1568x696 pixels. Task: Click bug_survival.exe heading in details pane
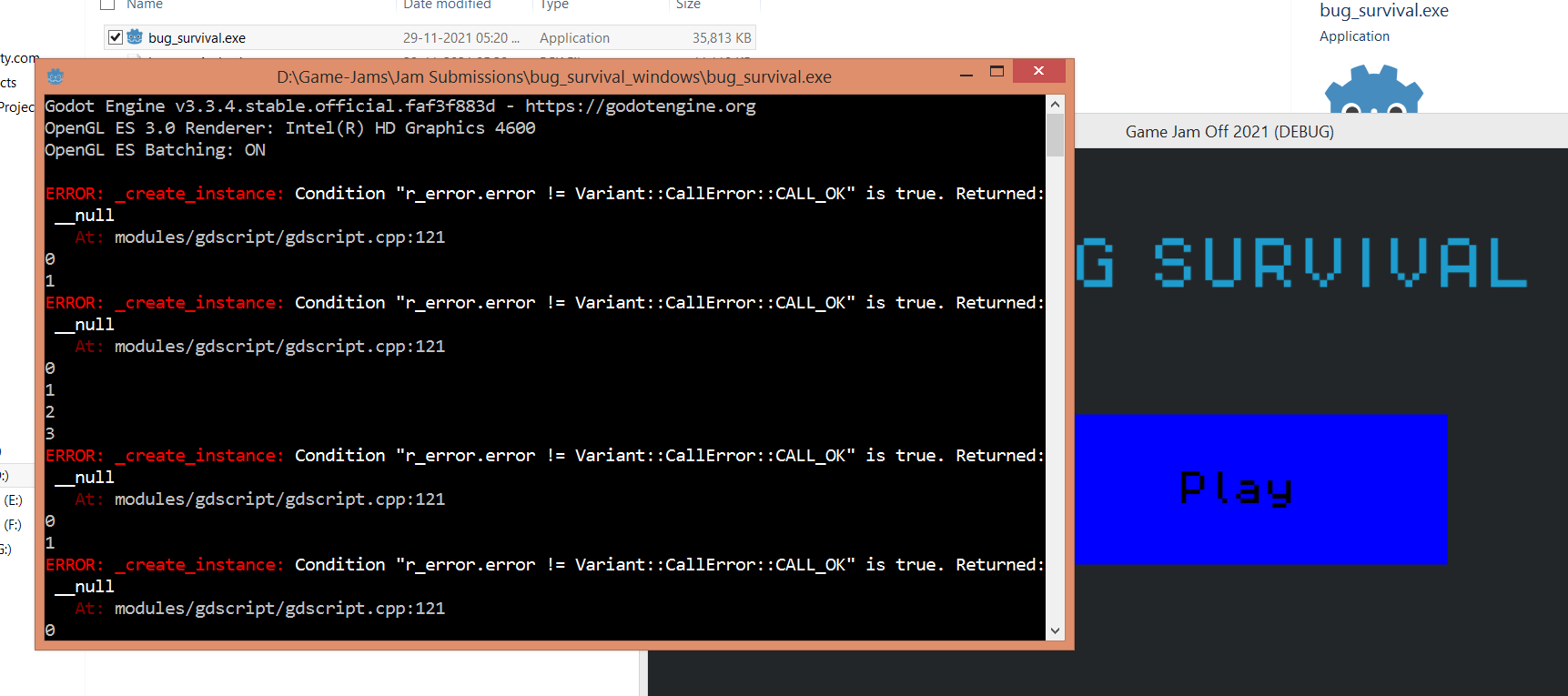(x=1384, y=11)
